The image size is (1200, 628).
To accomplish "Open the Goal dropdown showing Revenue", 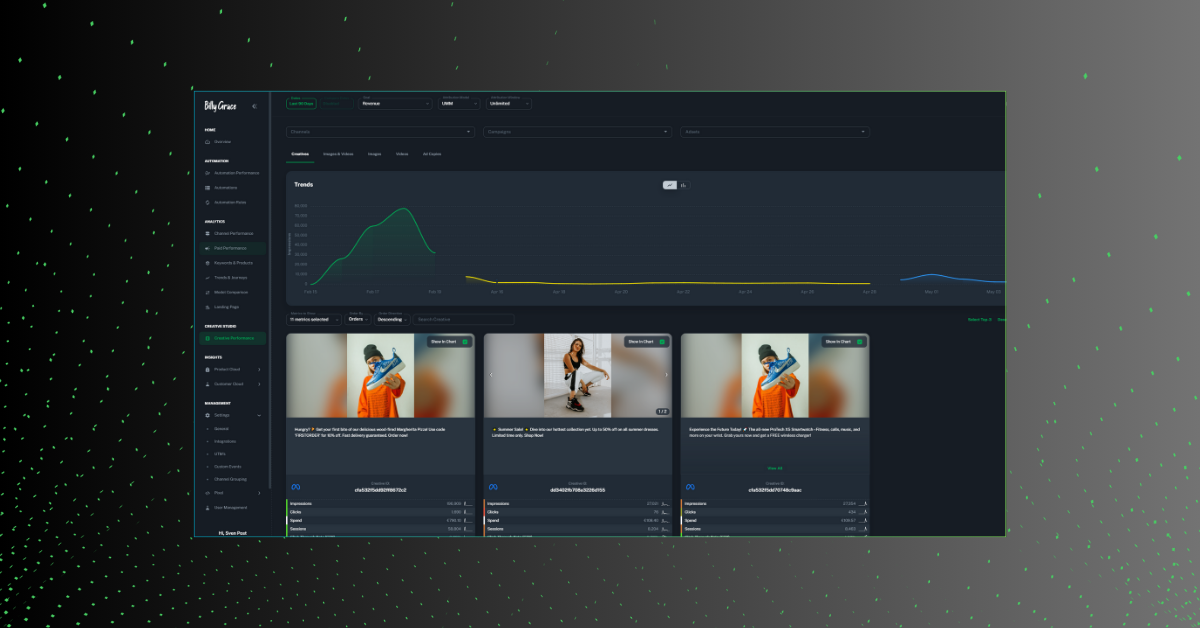I will [395, 103].
